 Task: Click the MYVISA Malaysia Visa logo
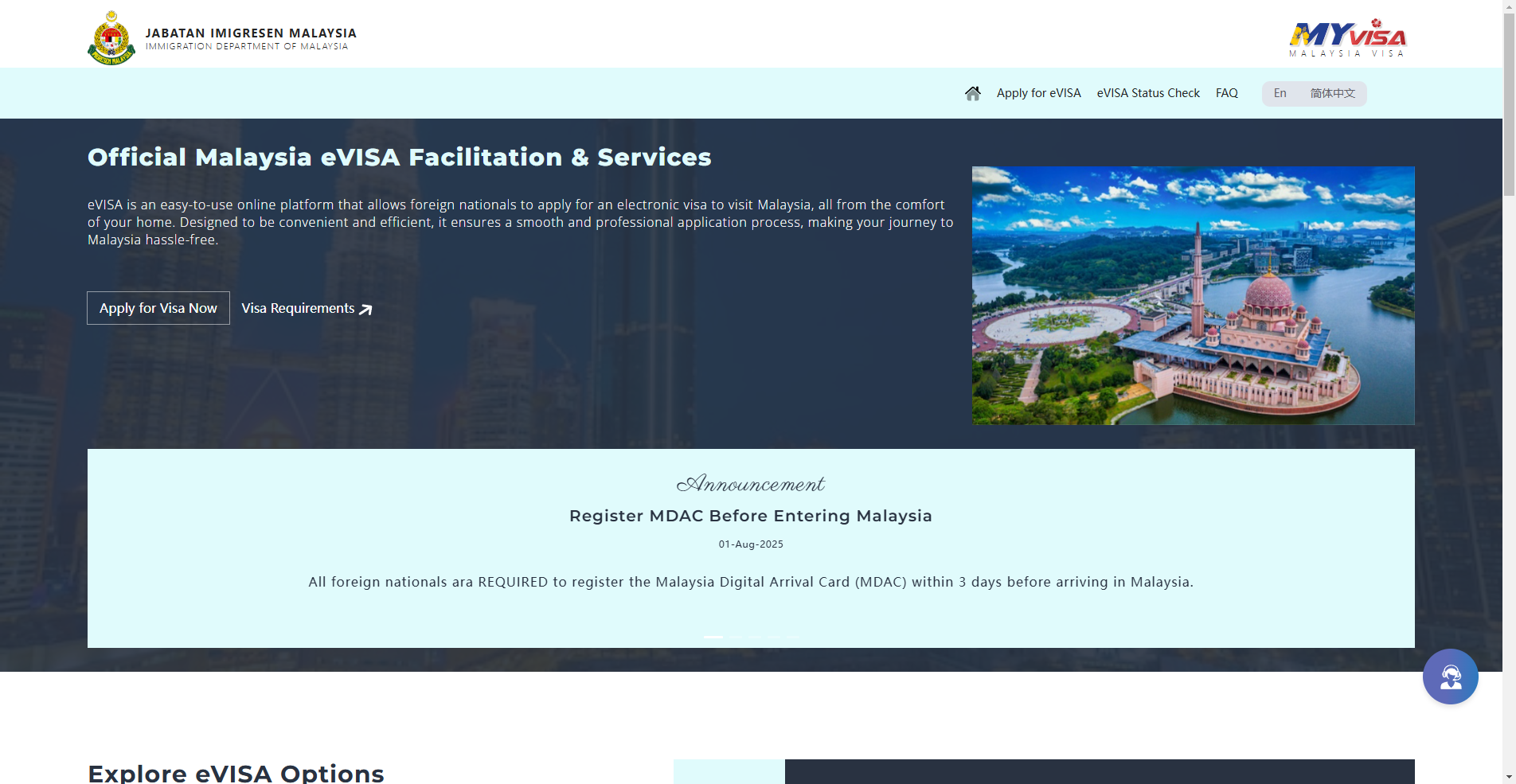click(1347, 37)
